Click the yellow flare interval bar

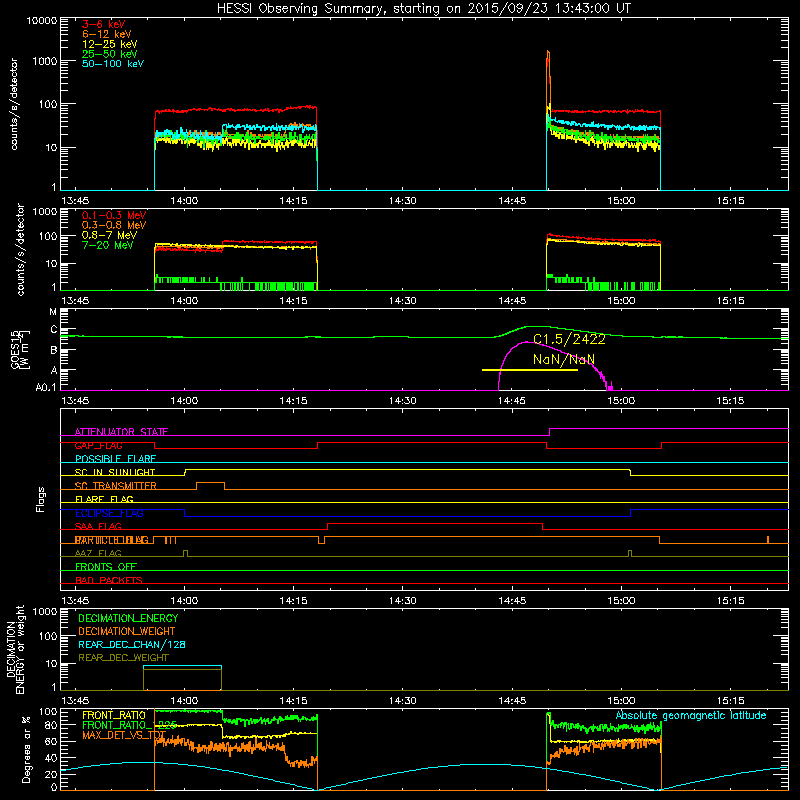530,370
